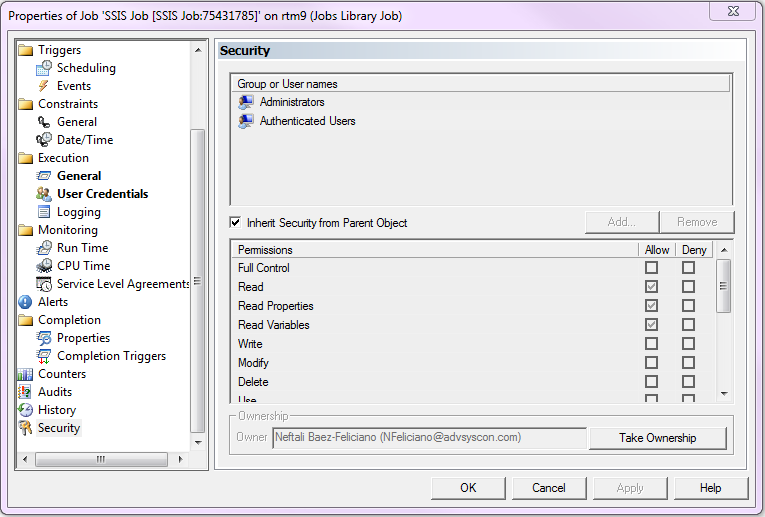Select Authenticated Users in the group list
This screenshot has height=517, width=765.
pos(307,121)
